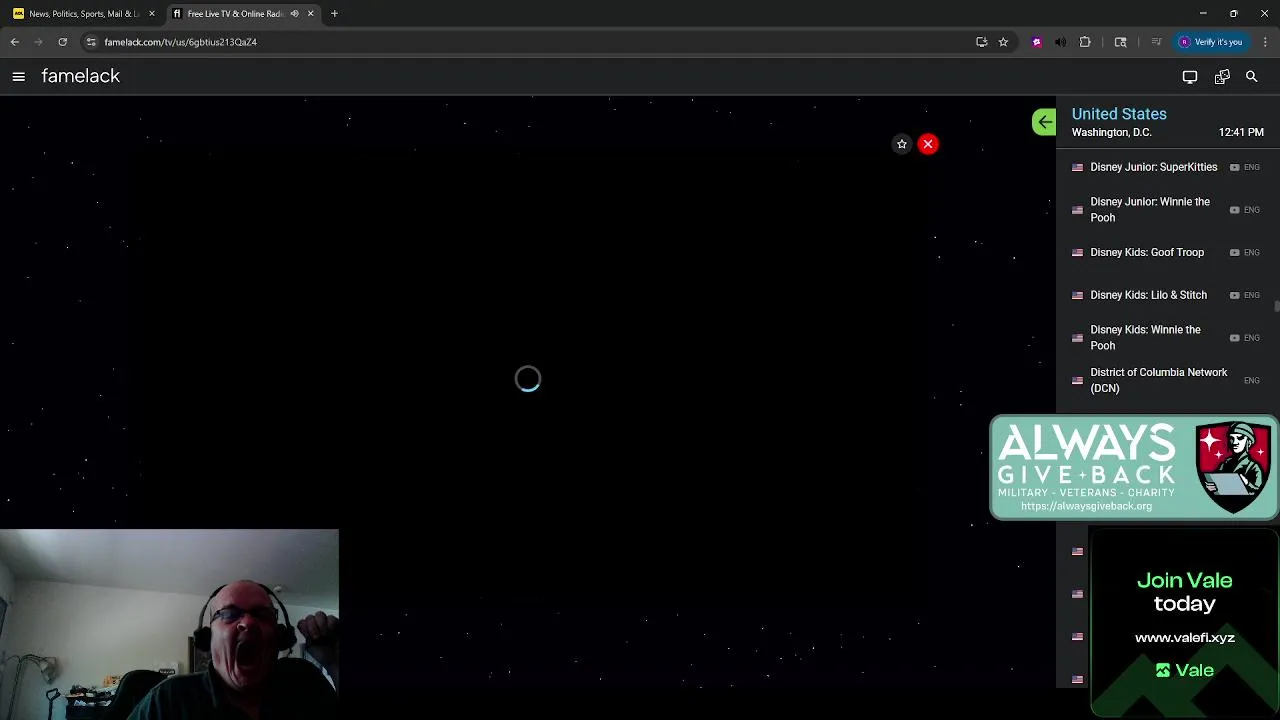Collapse channel list with green arrow
The image size is (1280, 720).
tap(1044, 122)
